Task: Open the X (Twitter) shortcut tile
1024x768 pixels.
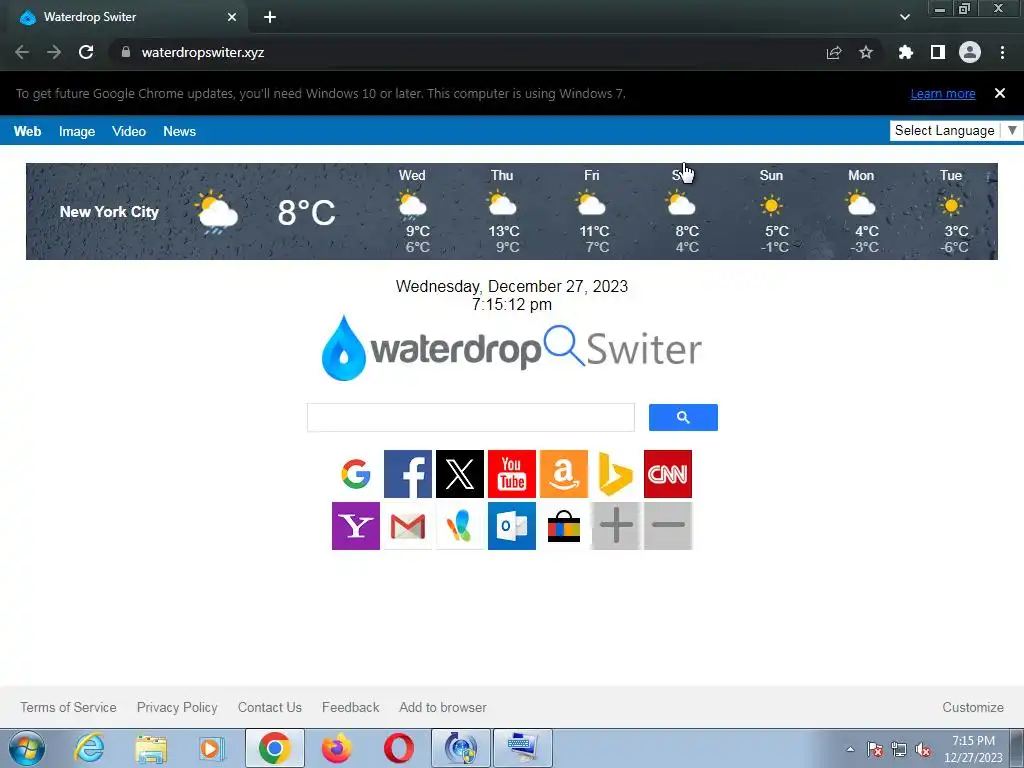Action: [x=460, y=474]
